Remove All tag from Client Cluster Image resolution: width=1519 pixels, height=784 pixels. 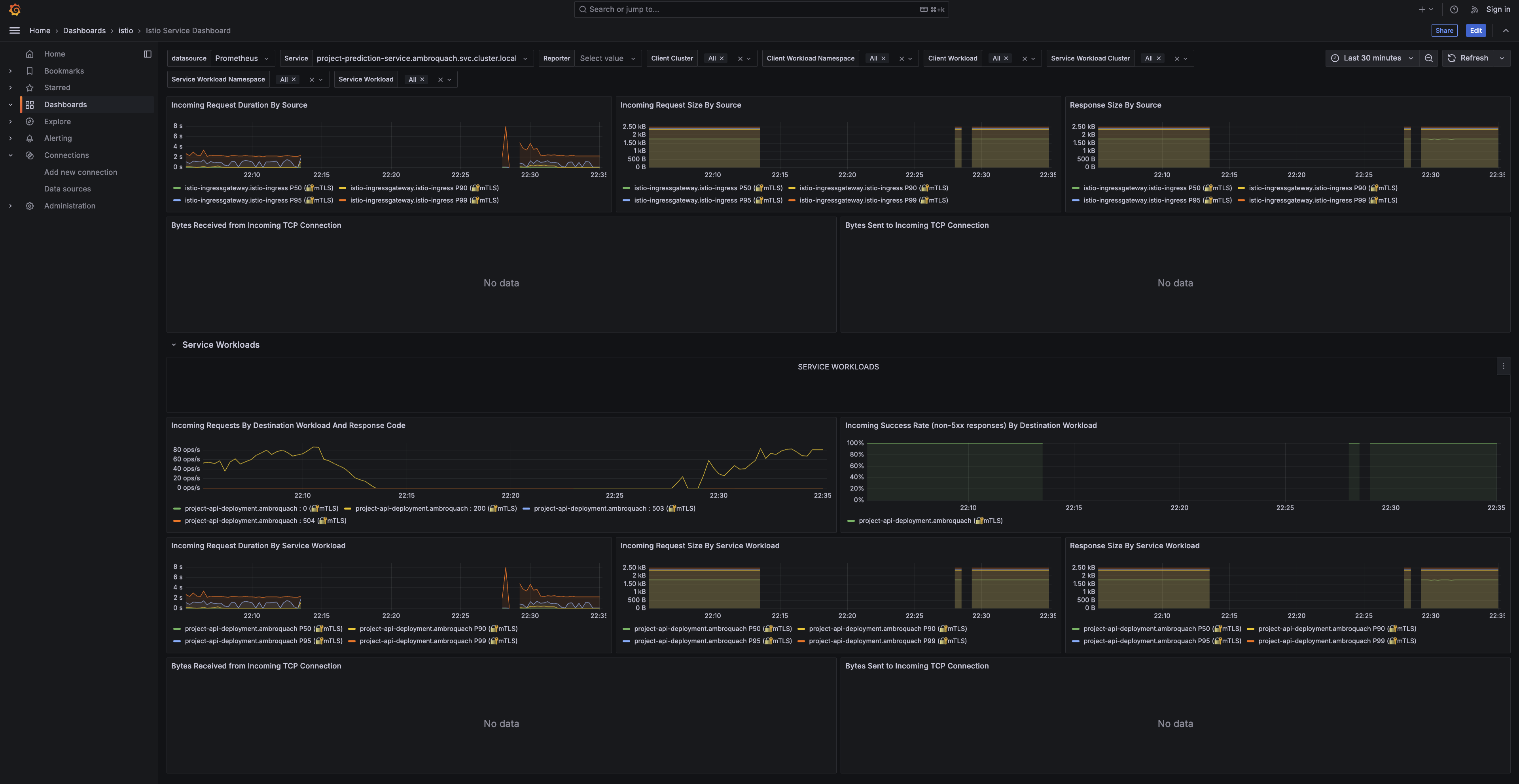tap(722, 59)
